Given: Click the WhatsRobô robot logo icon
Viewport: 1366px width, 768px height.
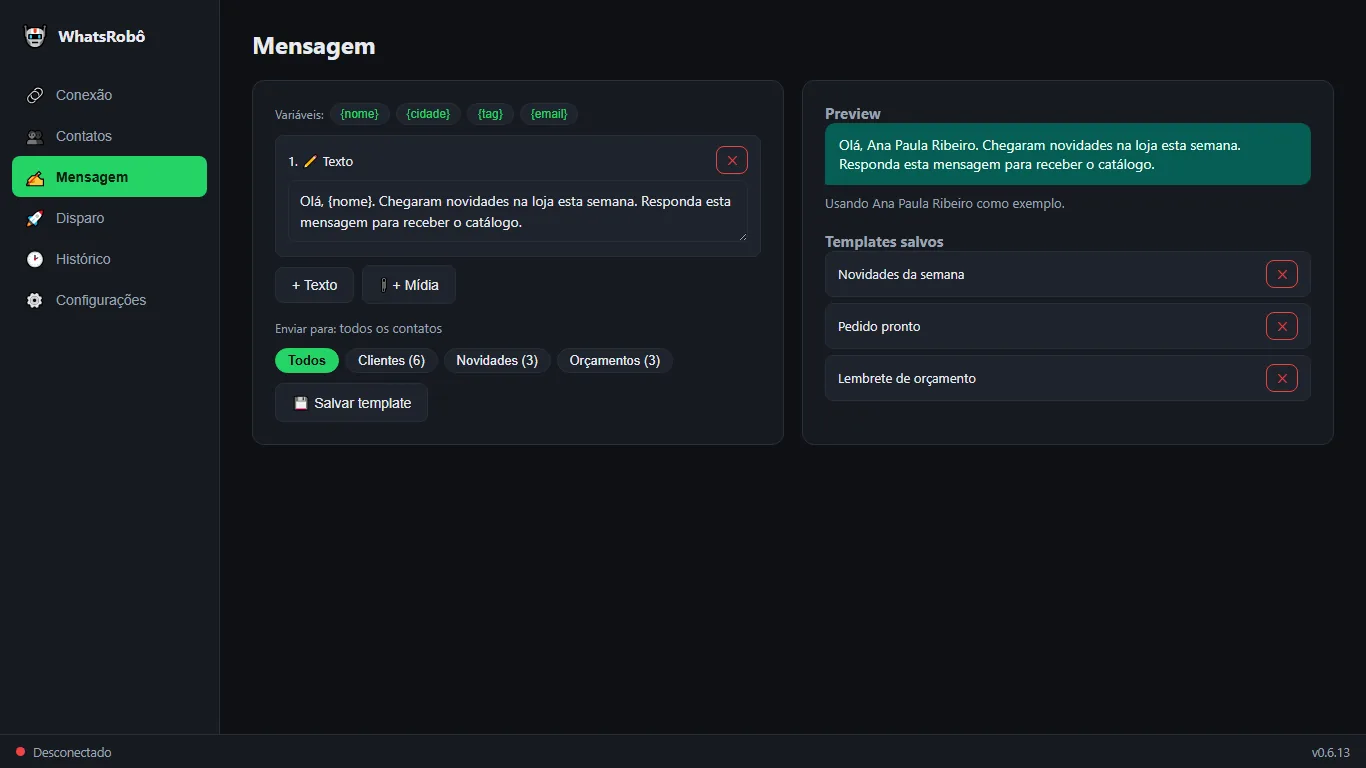Looking at the screenshot, I should 35,37.
